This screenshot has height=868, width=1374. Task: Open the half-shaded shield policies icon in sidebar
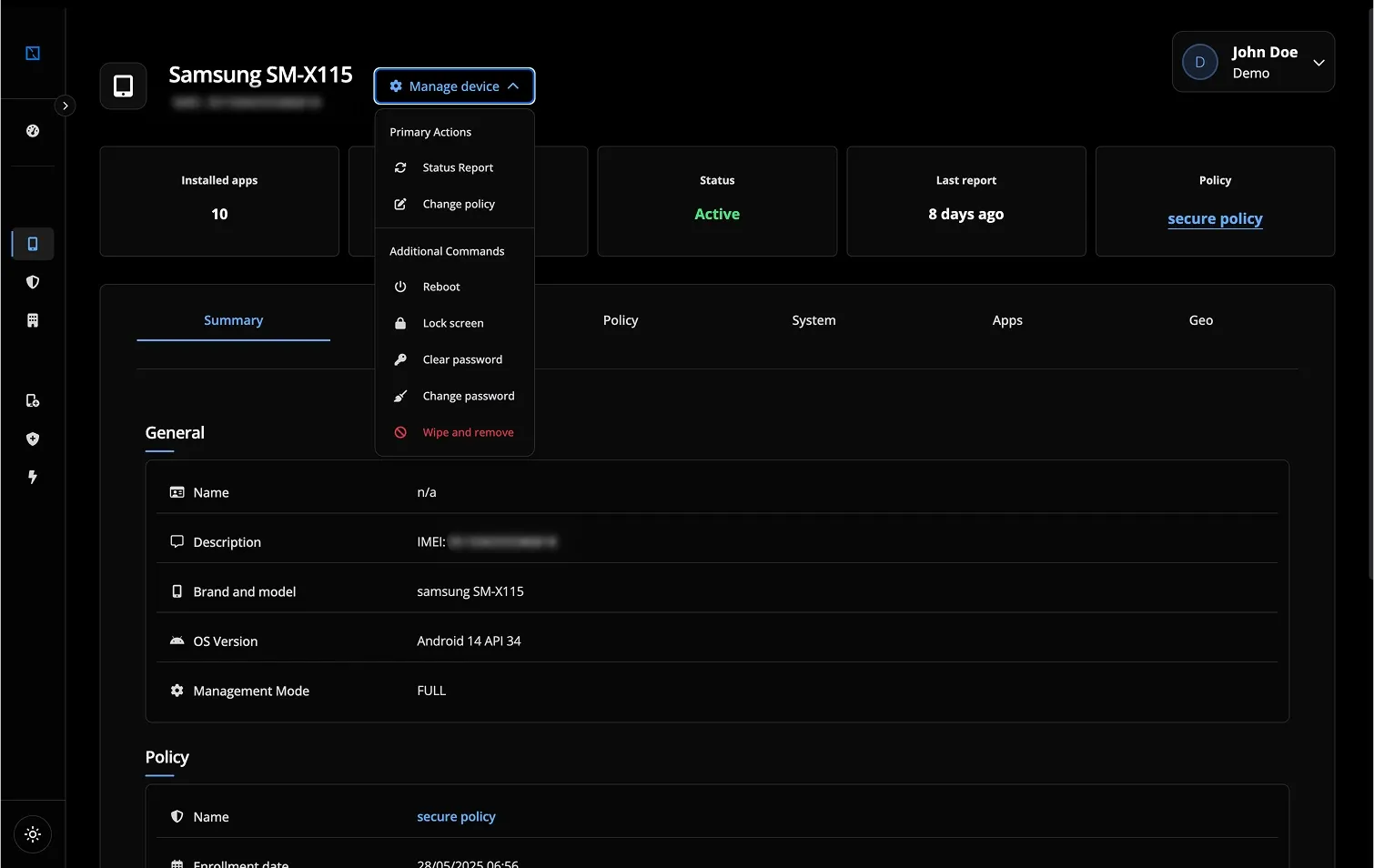pos(33,282)
